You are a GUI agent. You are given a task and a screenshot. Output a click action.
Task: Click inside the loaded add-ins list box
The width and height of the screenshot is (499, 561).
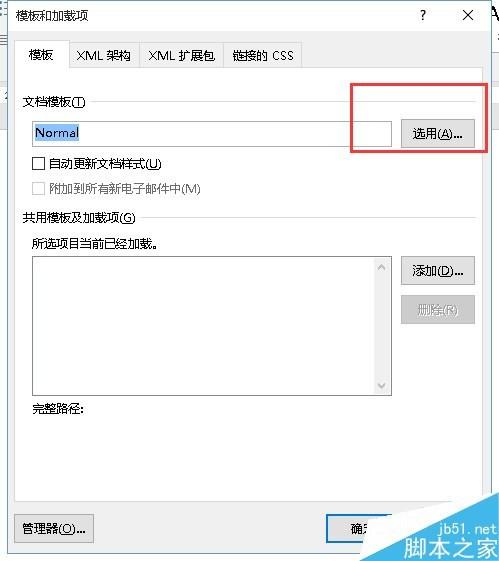pos(203,326)
